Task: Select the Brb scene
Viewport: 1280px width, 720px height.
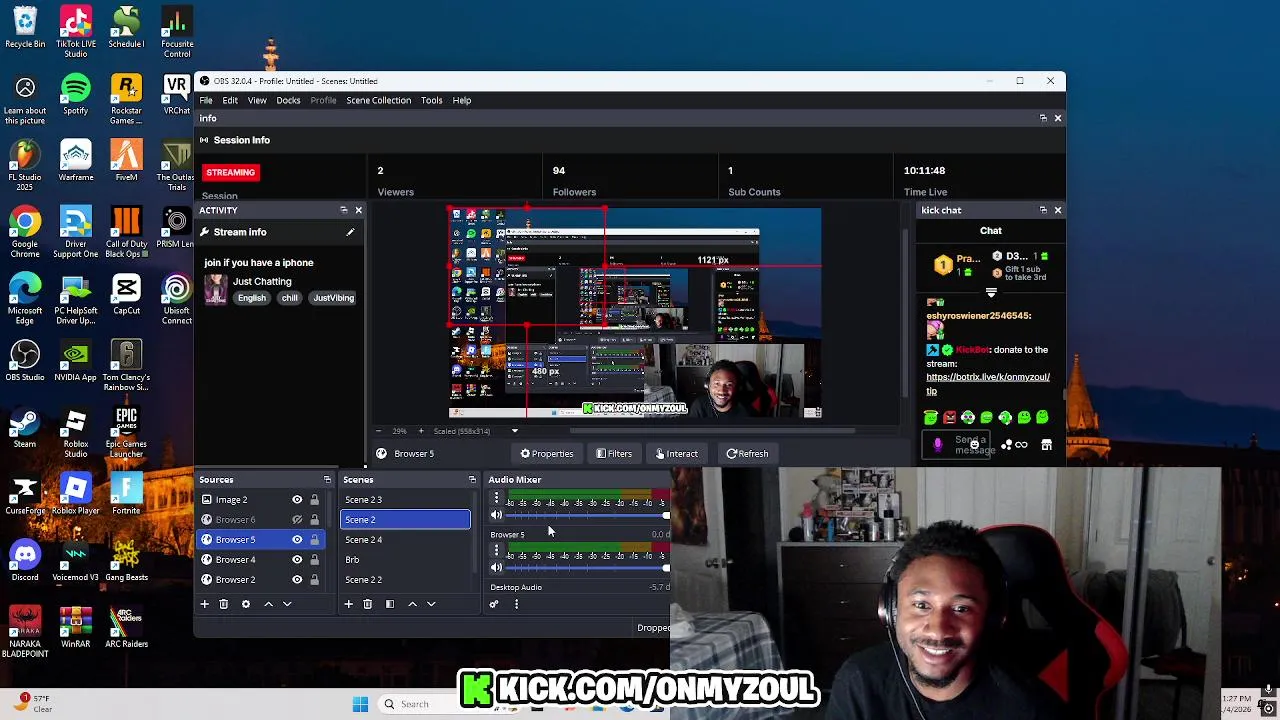Action: 405,560
